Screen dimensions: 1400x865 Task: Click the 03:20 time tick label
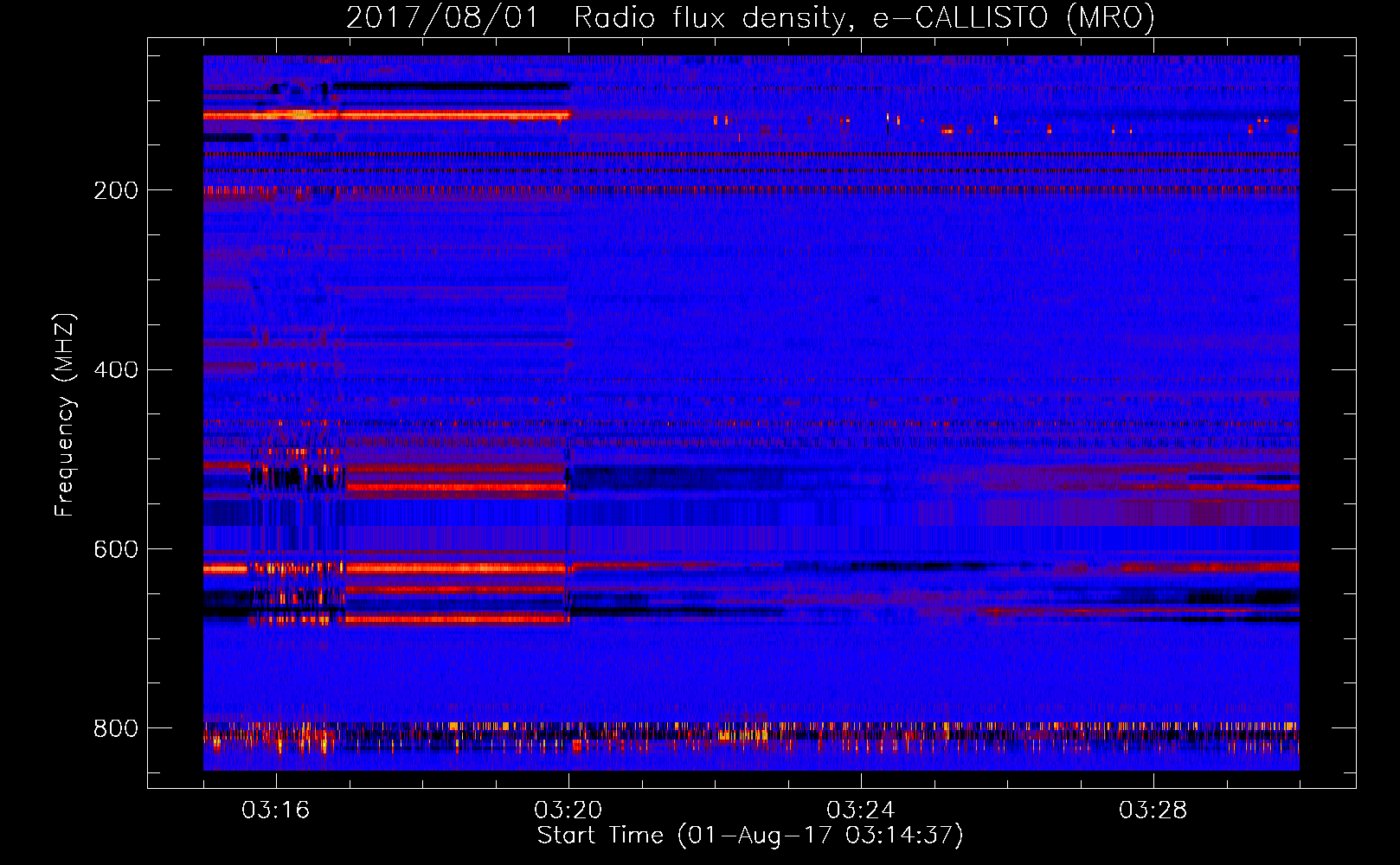point(568,811)
